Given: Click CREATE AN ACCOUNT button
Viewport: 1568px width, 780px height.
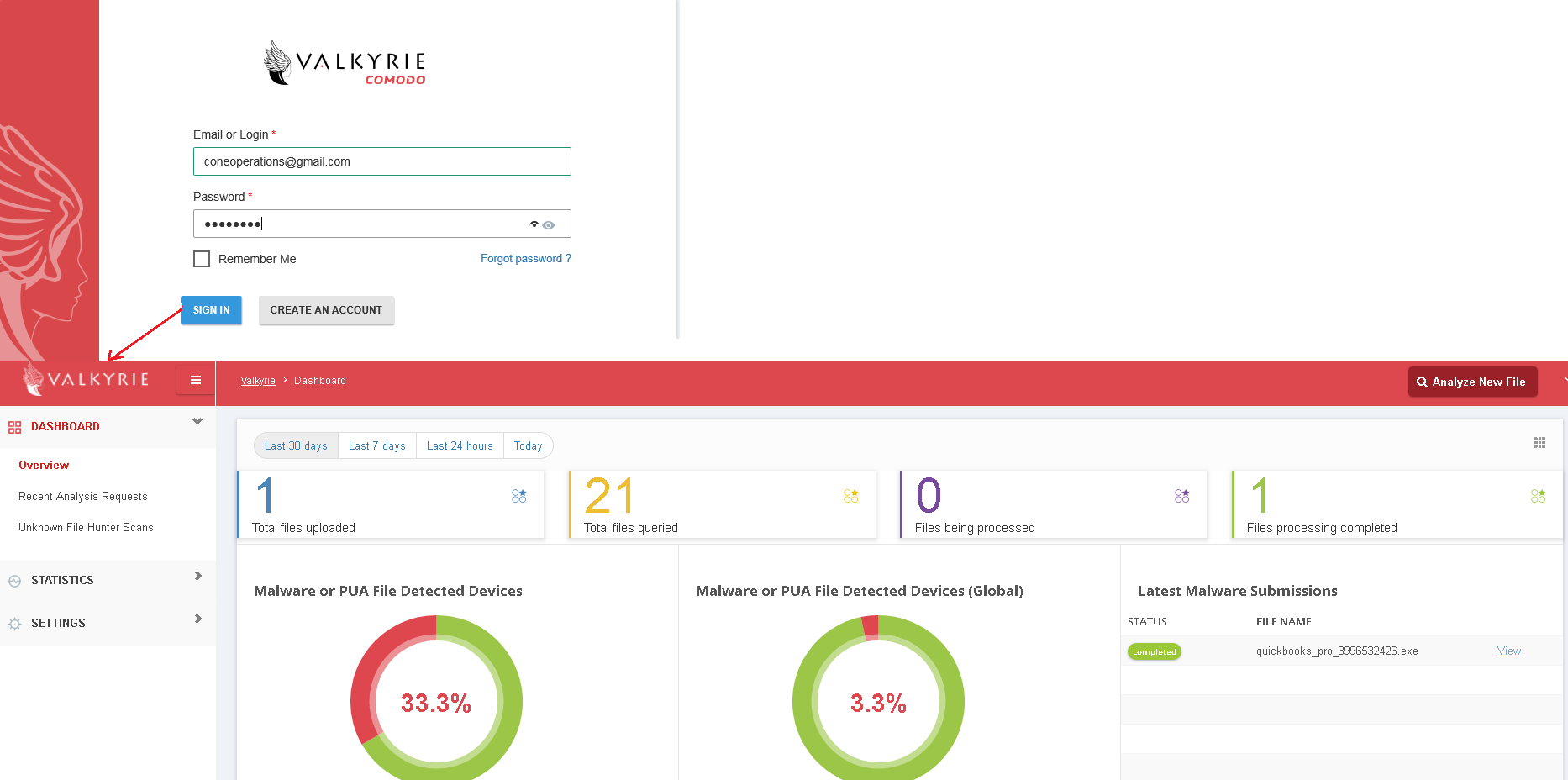Looking at the screenshot, I should 326,310.
